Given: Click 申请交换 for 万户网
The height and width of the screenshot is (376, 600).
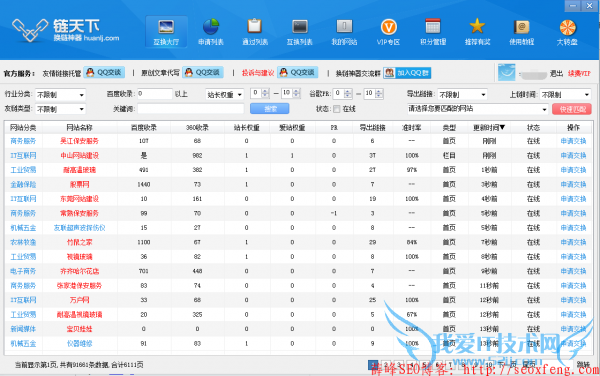Looking at the screenshot, I should [x=573, y=300].
